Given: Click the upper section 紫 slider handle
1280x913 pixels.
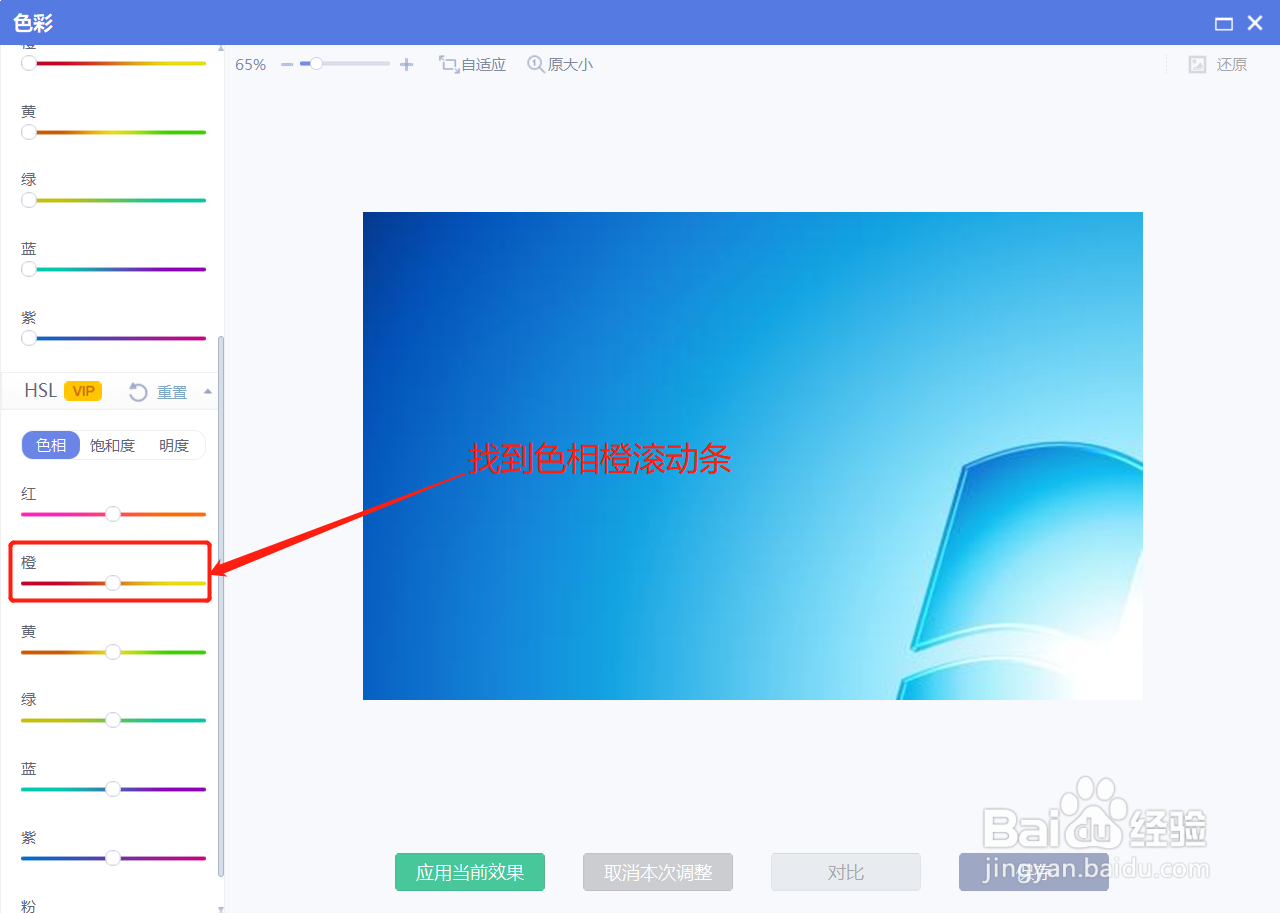Looking at the screenshot, I should click(29, 338).
